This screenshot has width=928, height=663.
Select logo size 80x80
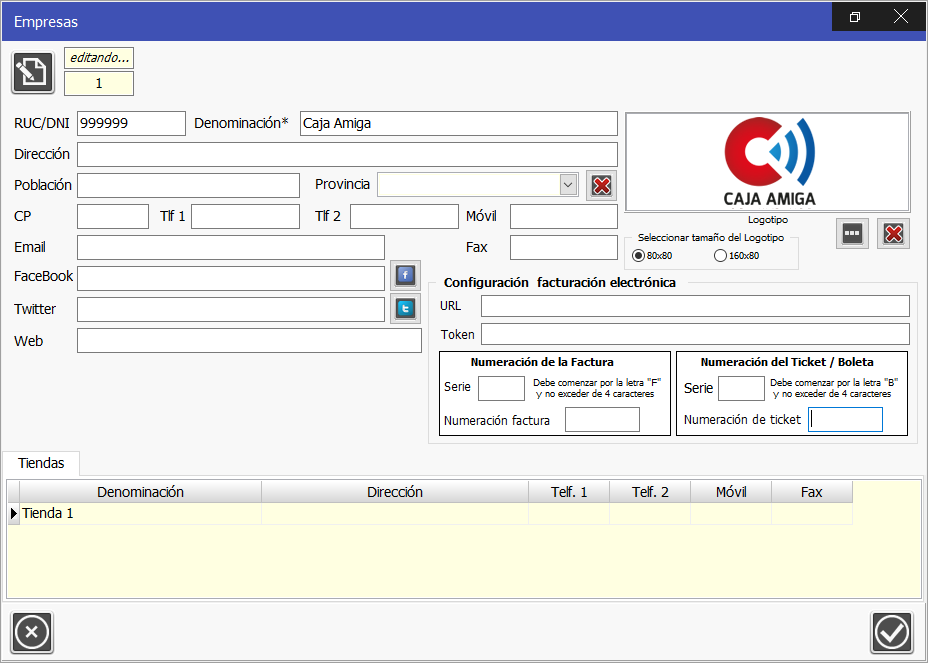(x=638, y=255)
